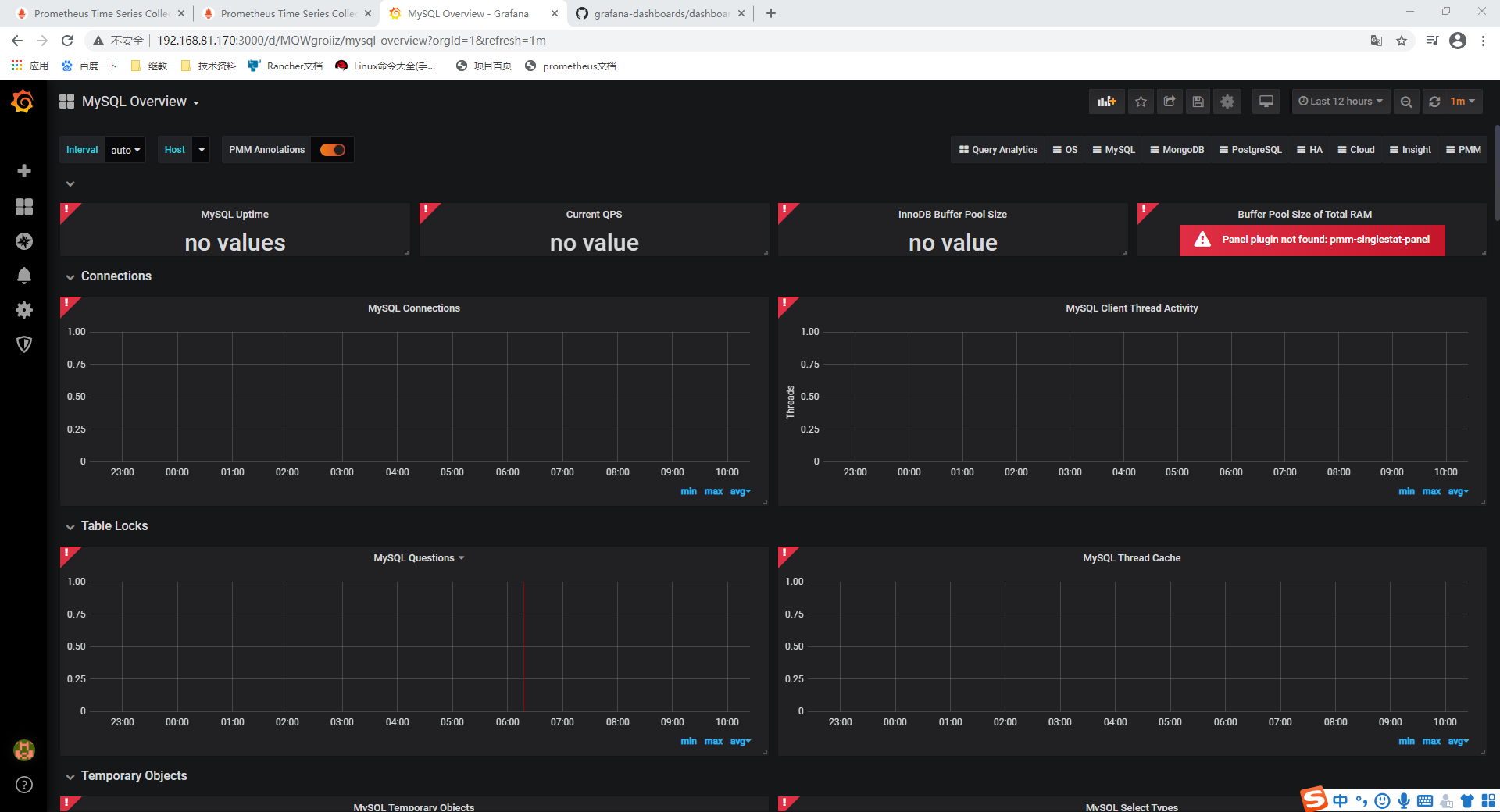The height and width of the screenshot is (812, 1500).
Task: Open Insight dashboards menu
Action: 1410,150
